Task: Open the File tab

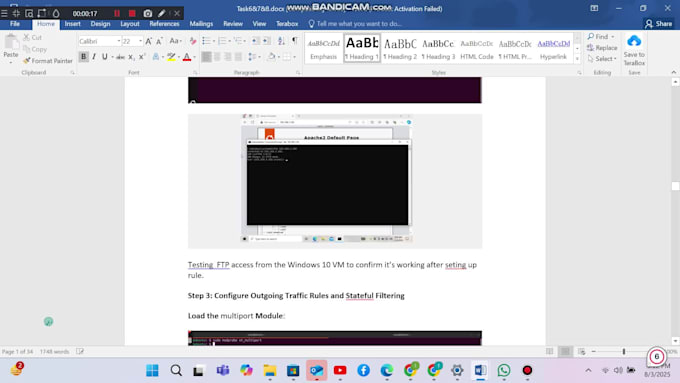Action: tap(15, 24)
